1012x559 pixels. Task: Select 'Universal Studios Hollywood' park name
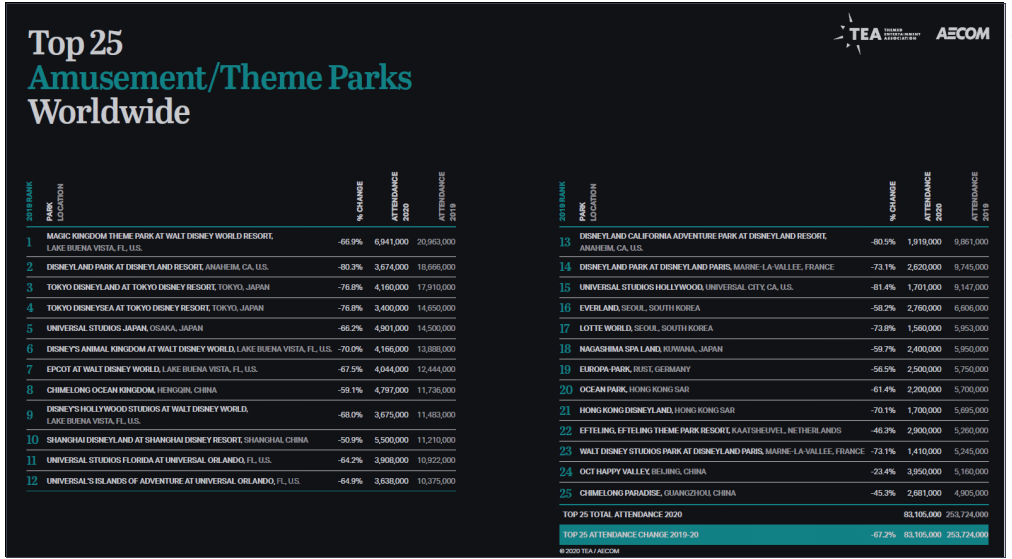641,287
